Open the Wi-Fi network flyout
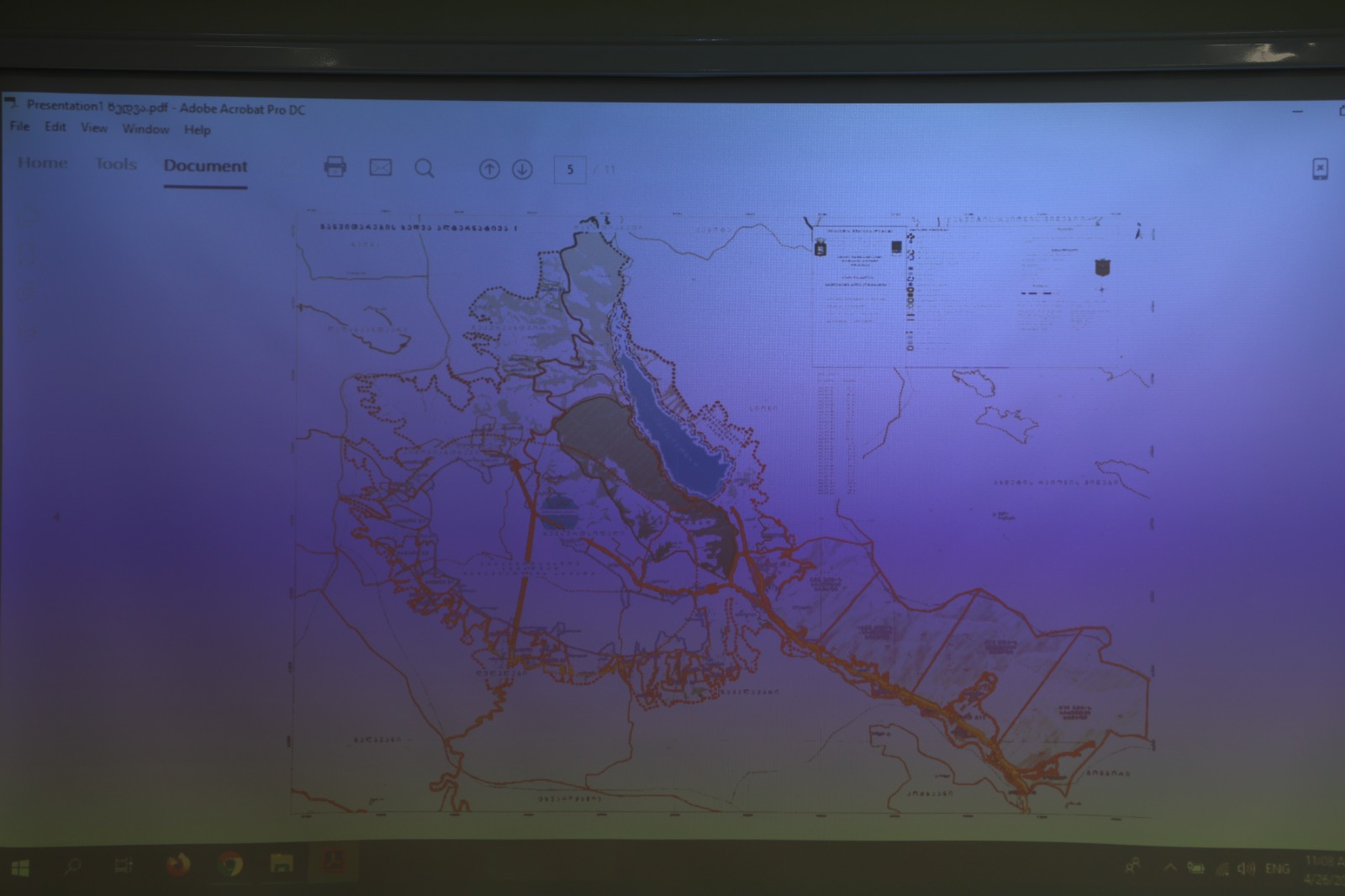Image resolution: width=1345 pixels, height=896 pixels. click(x=1221, y=868)
